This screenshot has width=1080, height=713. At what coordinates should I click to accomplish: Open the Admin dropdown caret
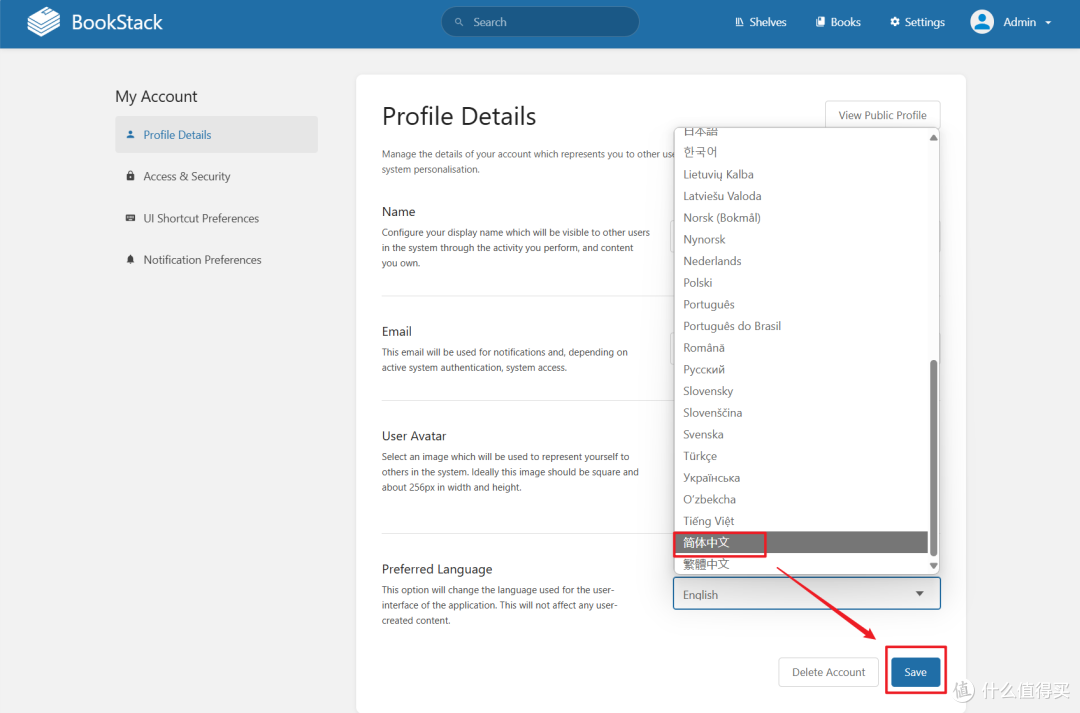pyautogui.click(x=1048, y=23)
